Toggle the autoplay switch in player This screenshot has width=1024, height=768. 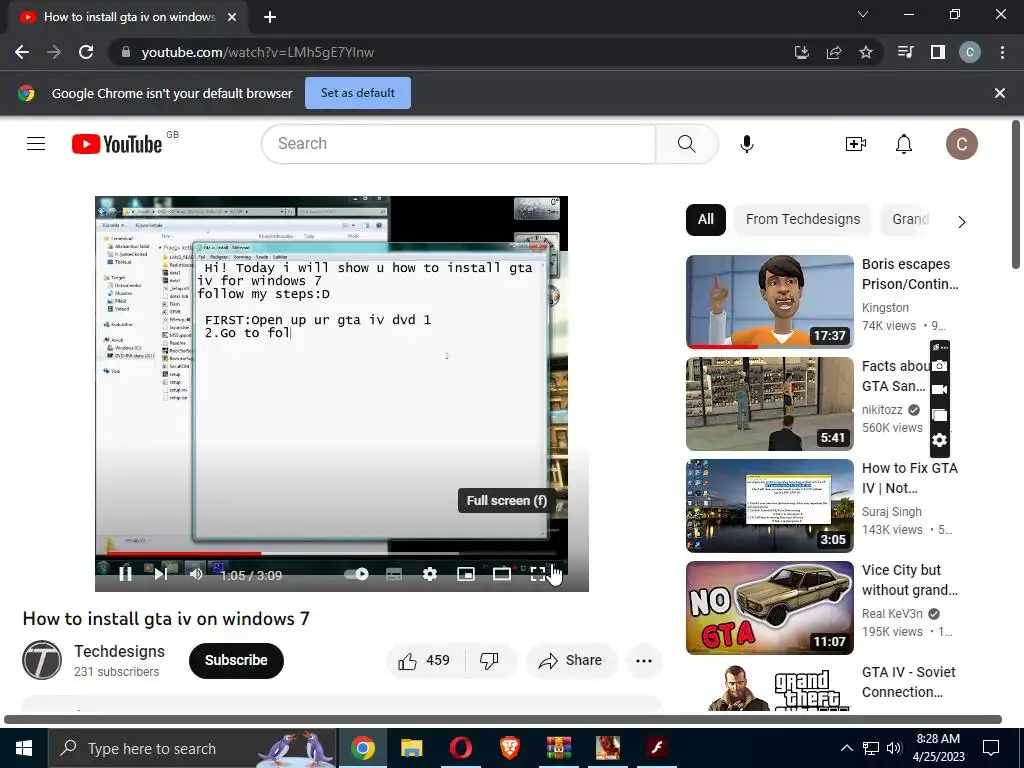(x=357, y=574)
